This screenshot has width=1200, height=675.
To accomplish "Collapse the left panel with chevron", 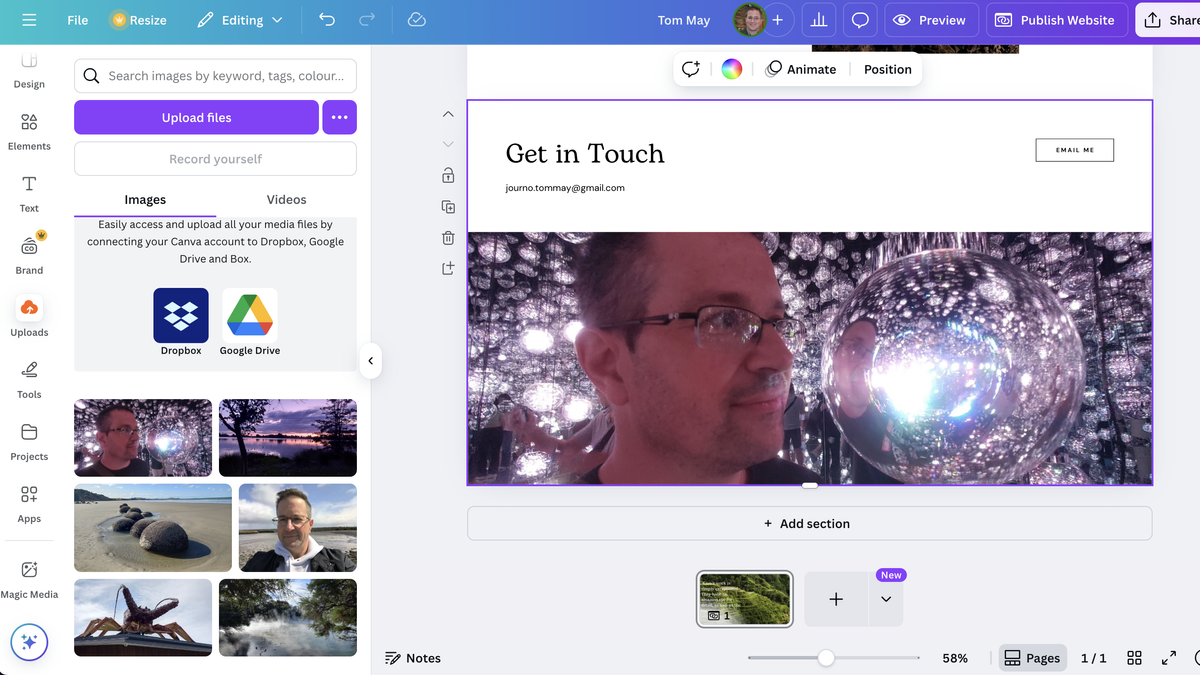I will (x=371, y=360).
